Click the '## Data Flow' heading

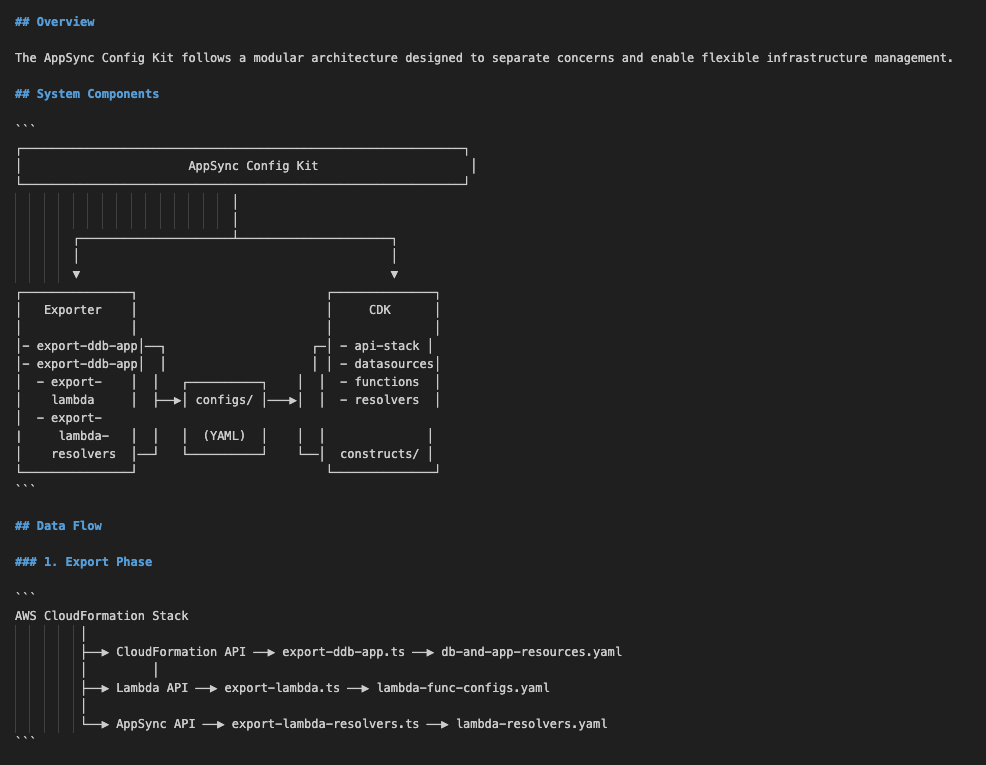point(58,526)
